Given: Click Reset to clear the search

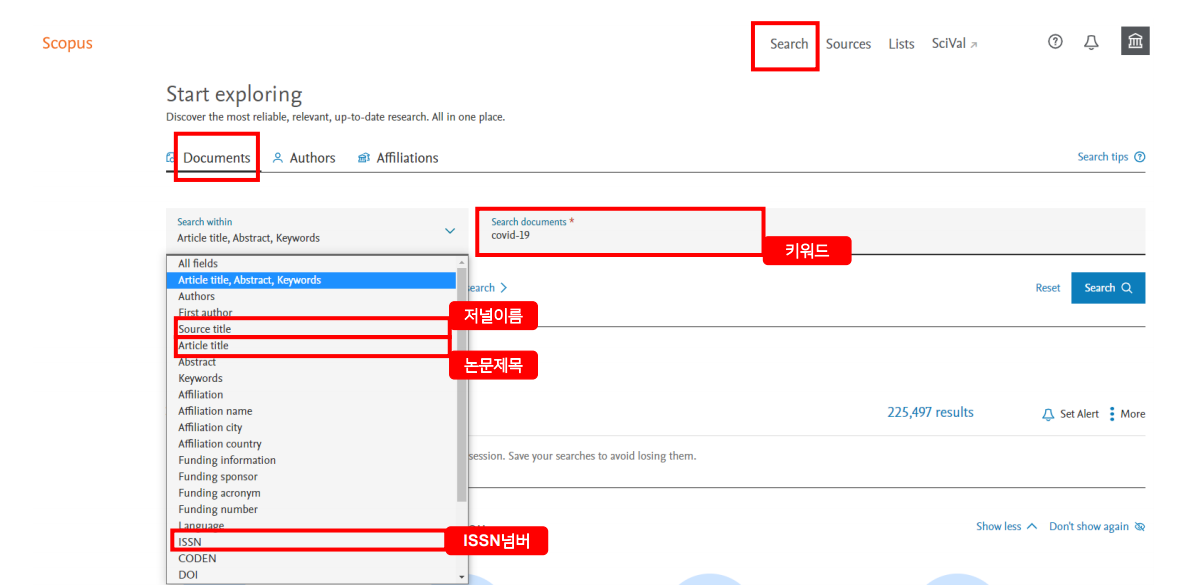Looking at the screenshot, I should (1047, 288).
